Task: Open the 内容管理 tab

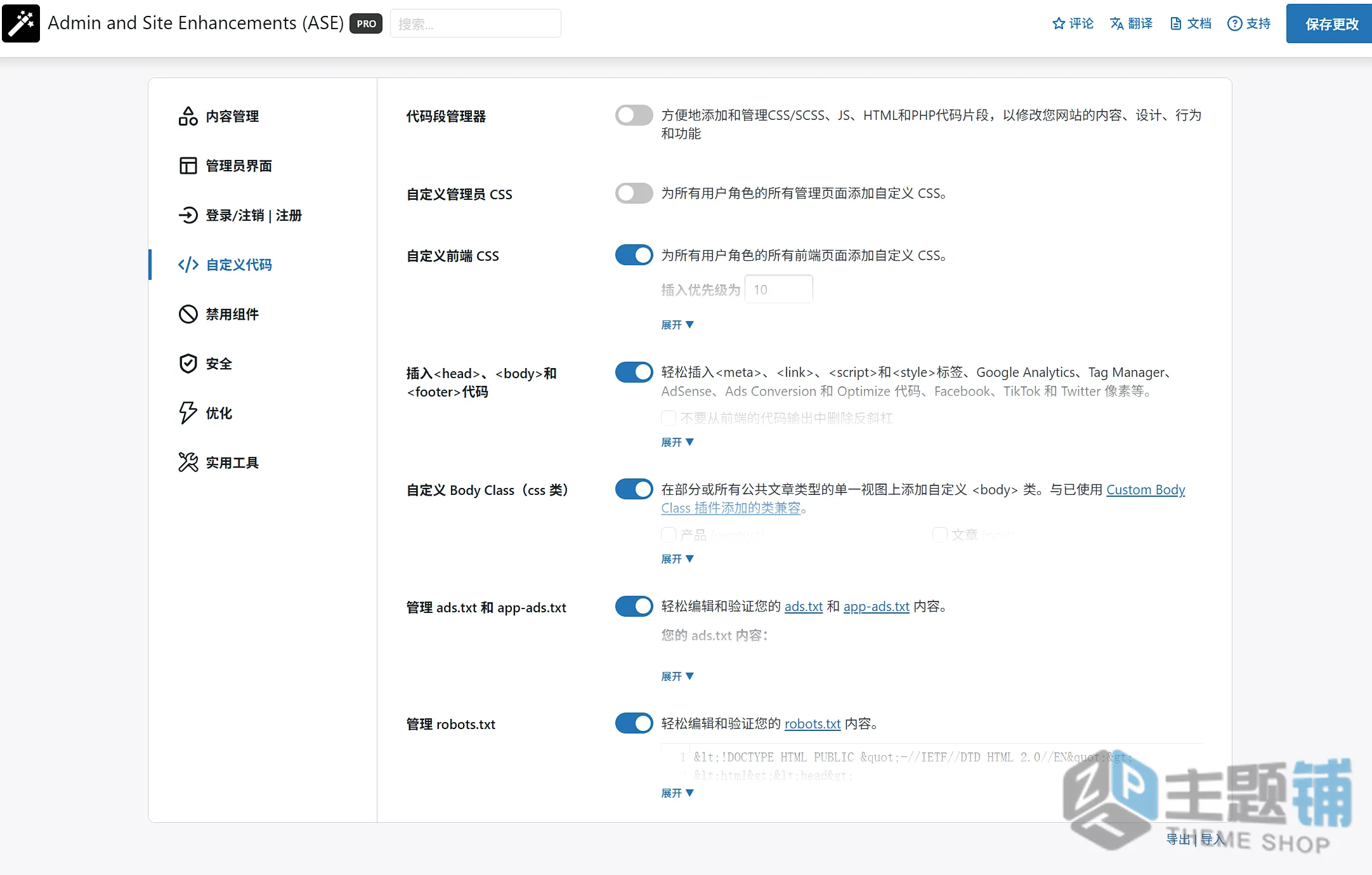Action: 263,116
